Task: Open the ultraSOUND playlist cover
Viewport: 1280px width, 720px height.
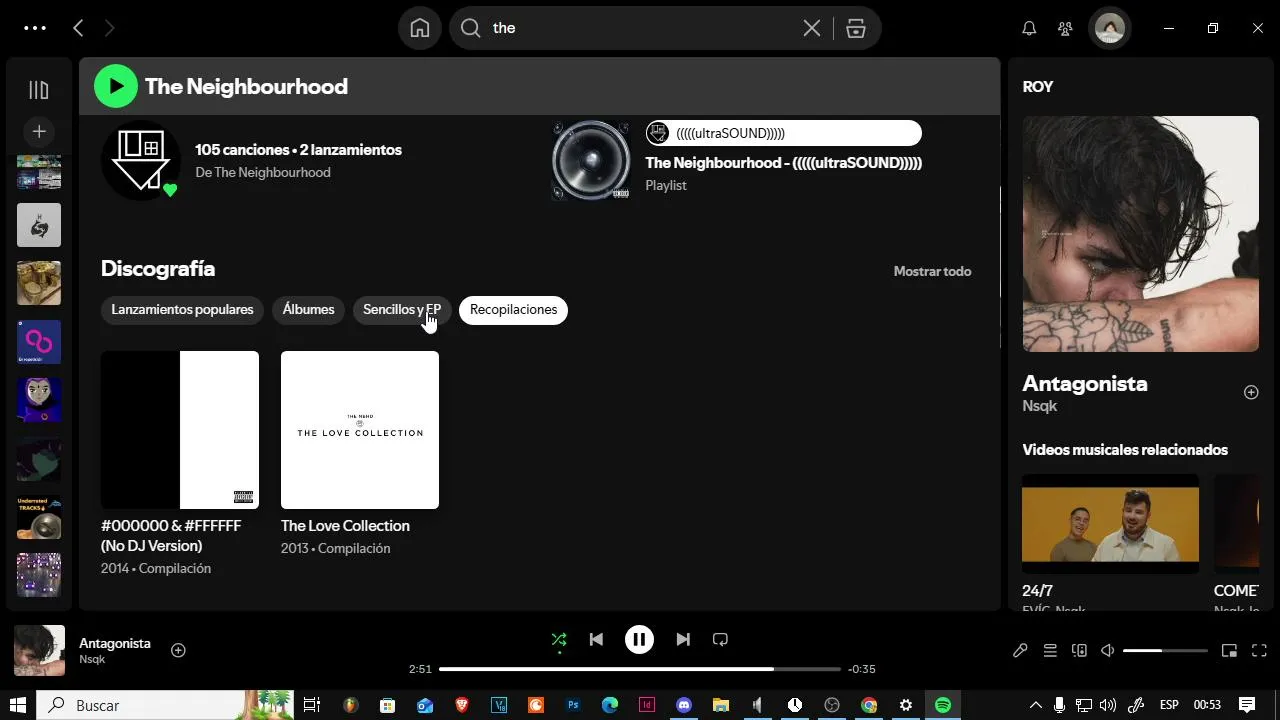Action: click(591, 160)
